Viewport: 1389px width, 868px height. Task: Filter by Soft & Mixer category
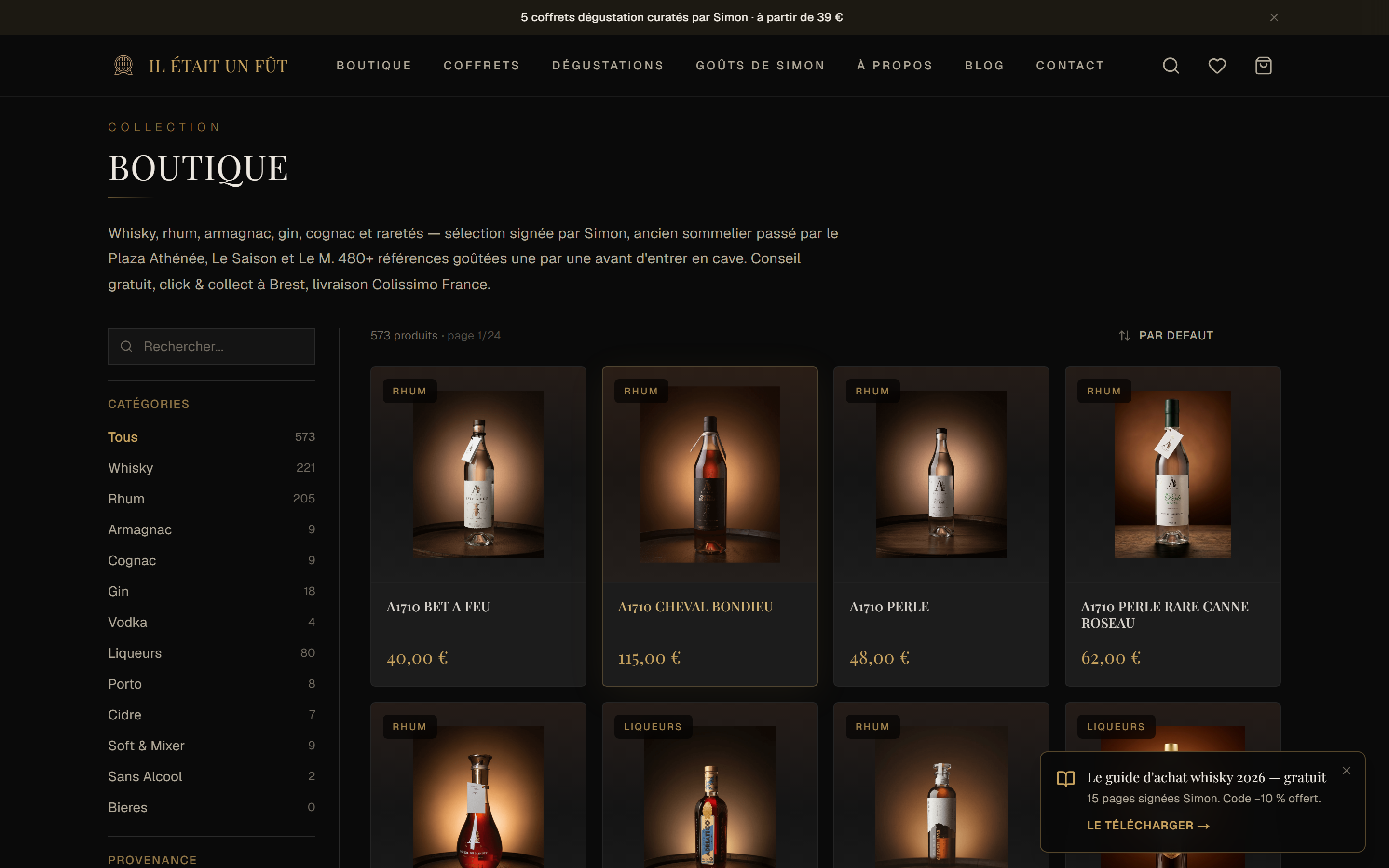coord(211,746)
